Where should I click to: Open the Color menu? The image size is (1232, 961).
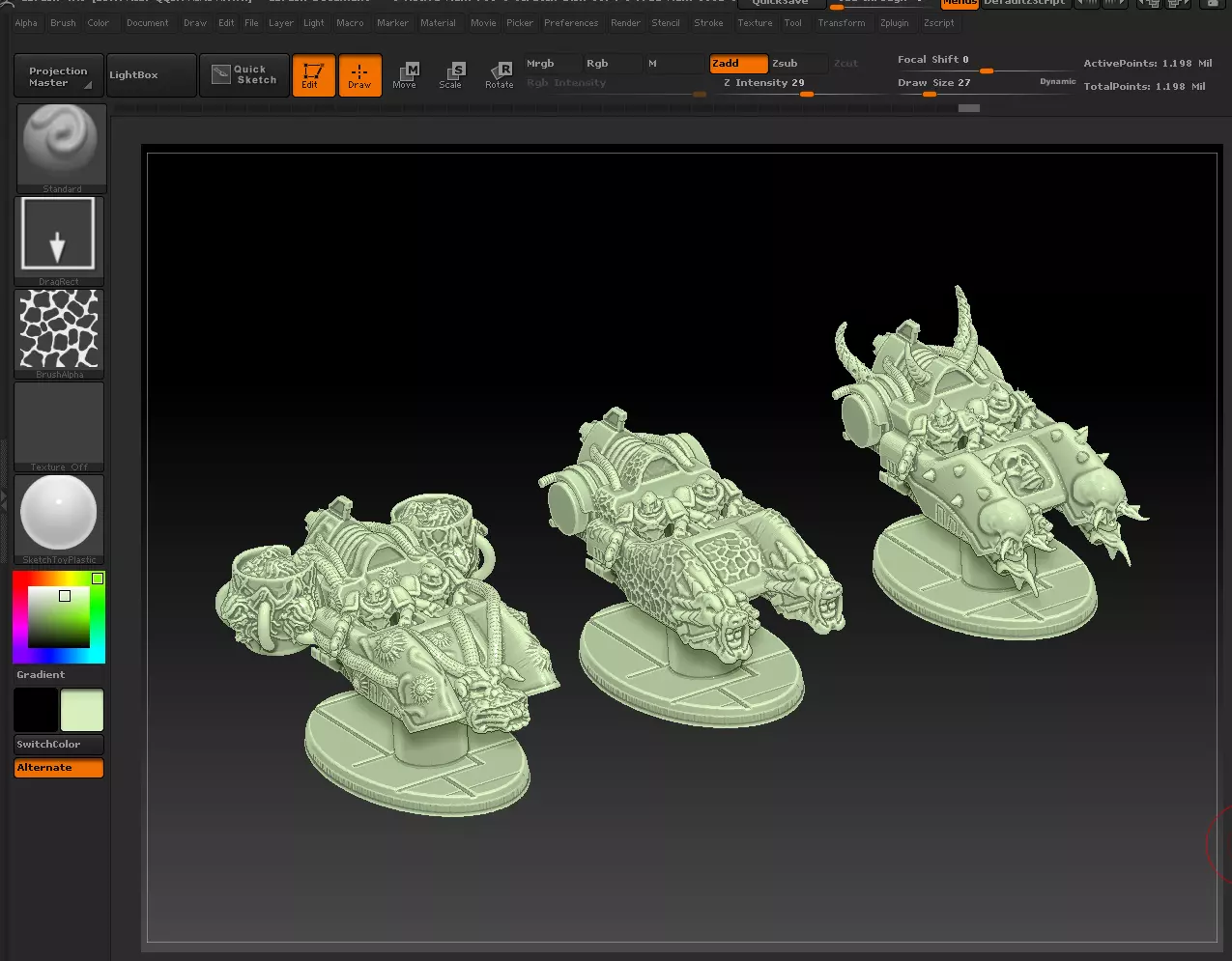coord(99,23)
